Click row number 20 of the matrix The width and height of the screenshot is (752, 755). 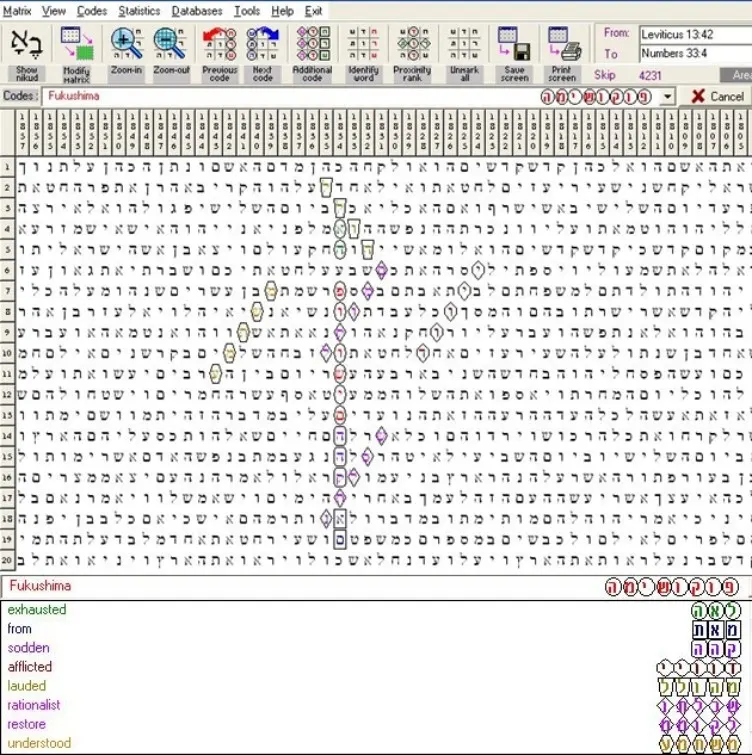coord(7,560)
